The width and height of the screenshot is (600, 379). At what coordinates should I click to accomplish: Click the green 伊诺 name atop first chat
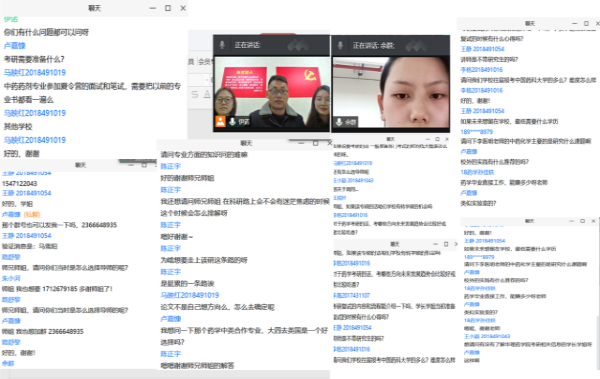coord(11,19)
